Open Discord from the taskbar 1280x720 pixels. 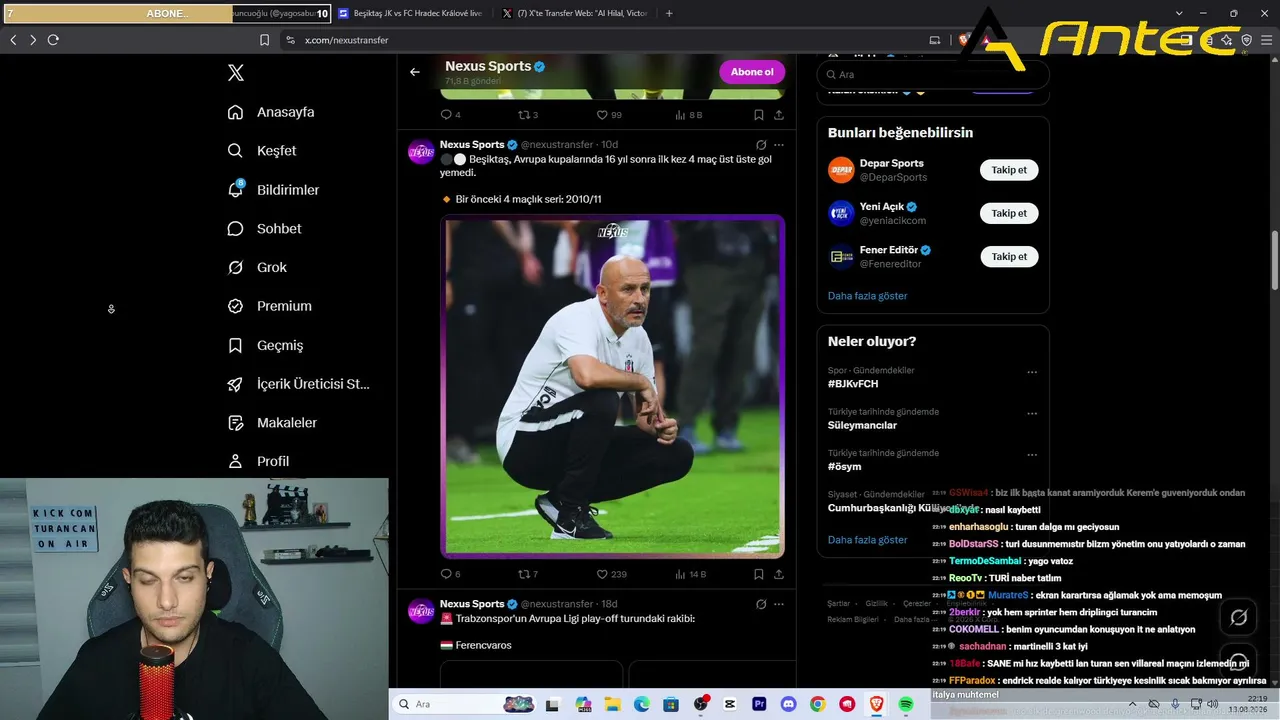pyautogui.click(x=788, y=704)
